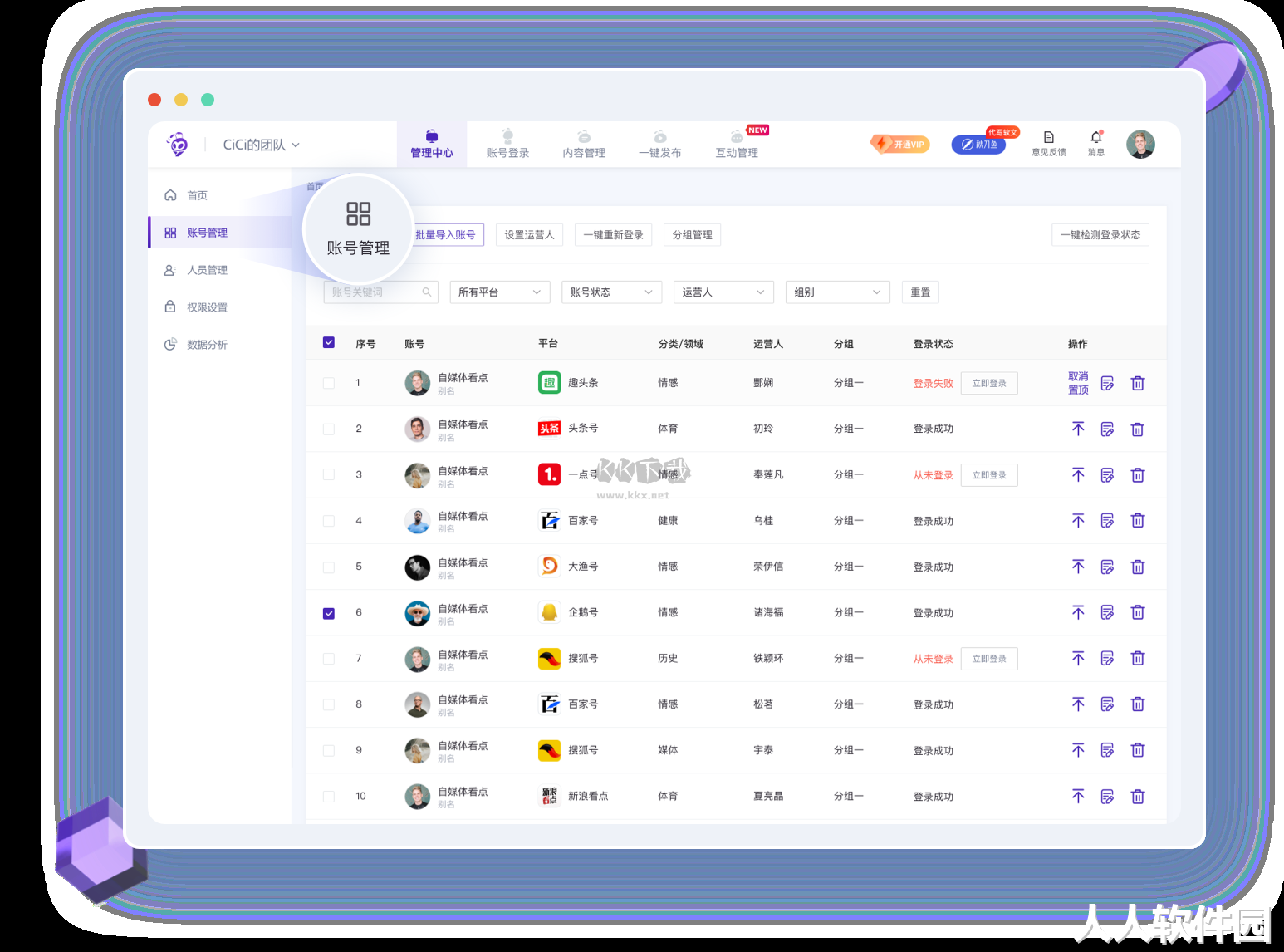Click the row 2 account avatar thumbnail
The width and height of the screenshot is (1284, 952).
pyautogui.click(x=417, y=429)
